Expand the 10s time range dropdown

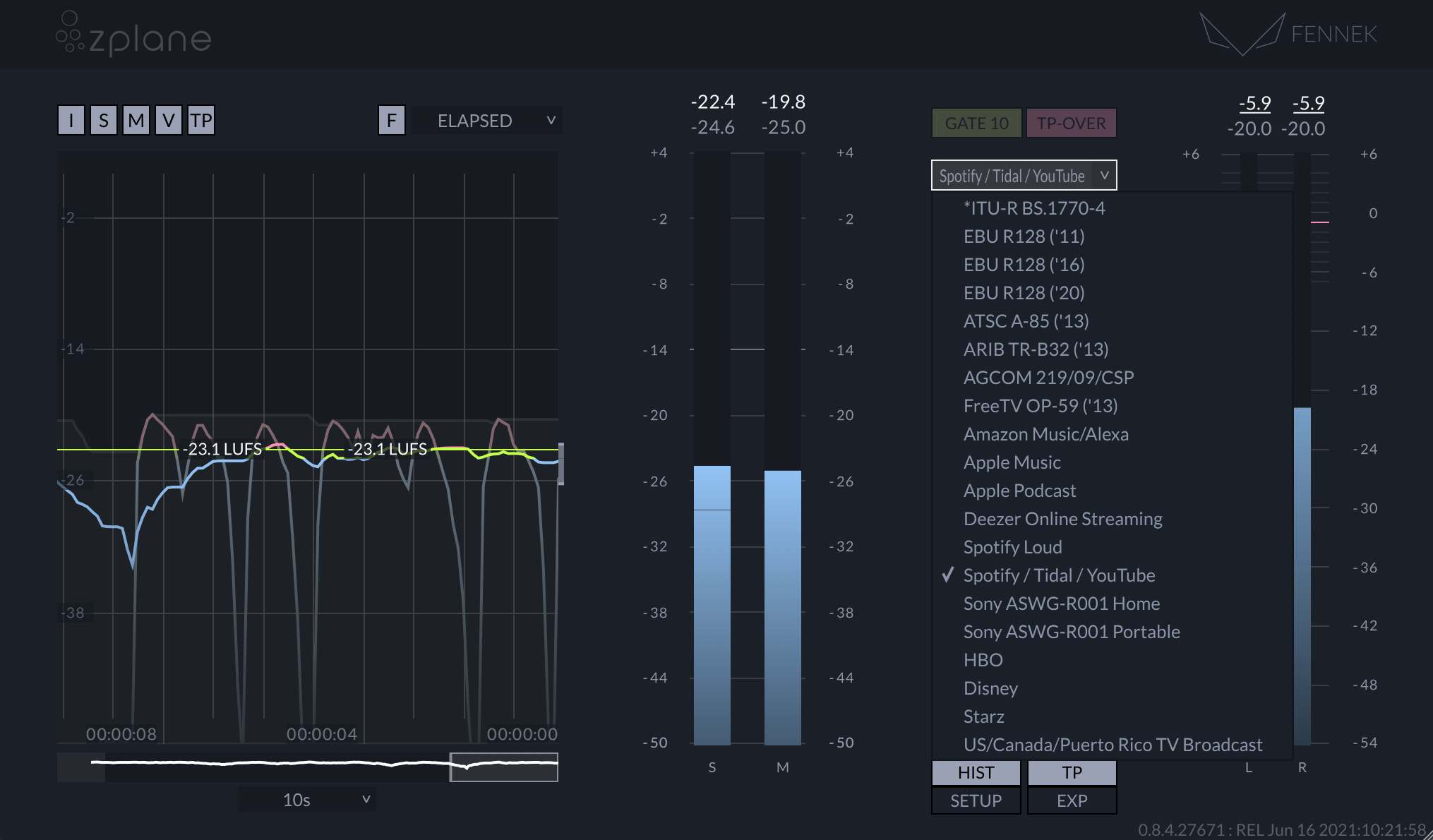pyautogui.click(x=307, y=800)
